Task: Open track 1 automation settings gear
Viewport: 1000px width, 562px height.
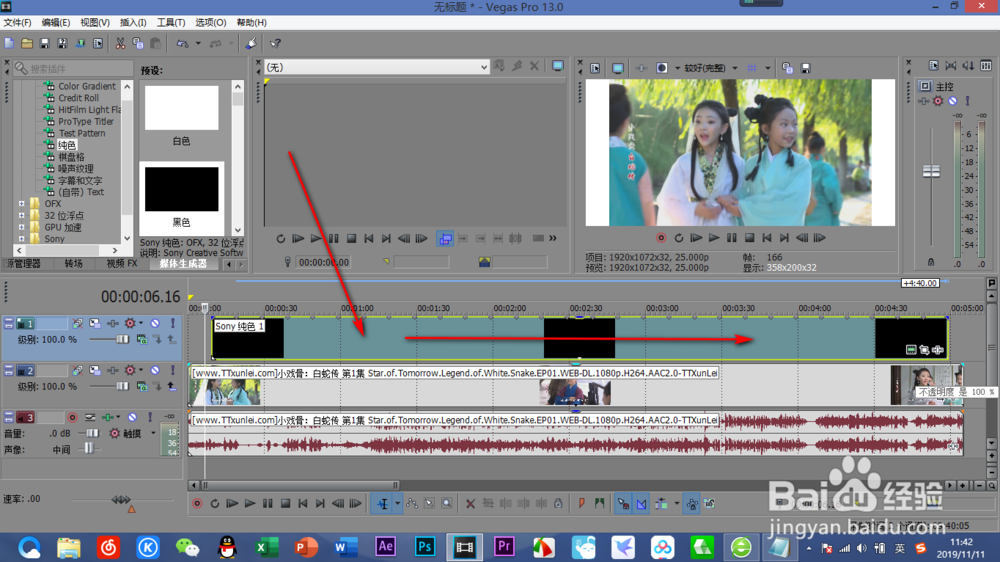Action: click(130, 323)
